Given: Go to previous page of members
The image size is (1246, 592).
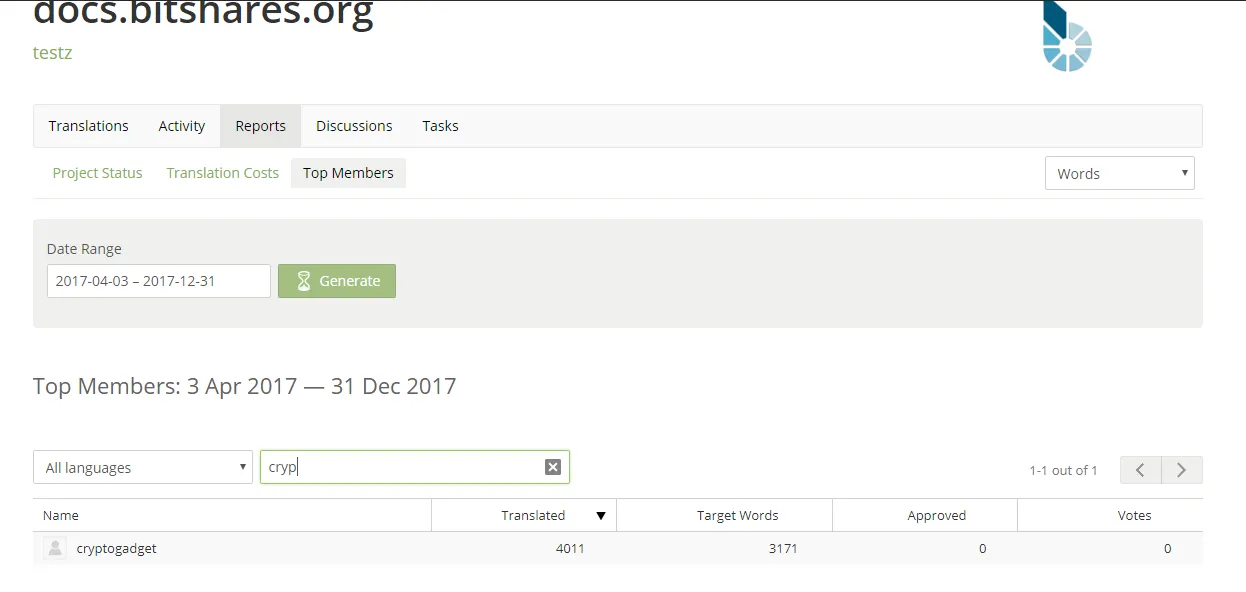Looking at the screenshot, I should point(1140,470).
